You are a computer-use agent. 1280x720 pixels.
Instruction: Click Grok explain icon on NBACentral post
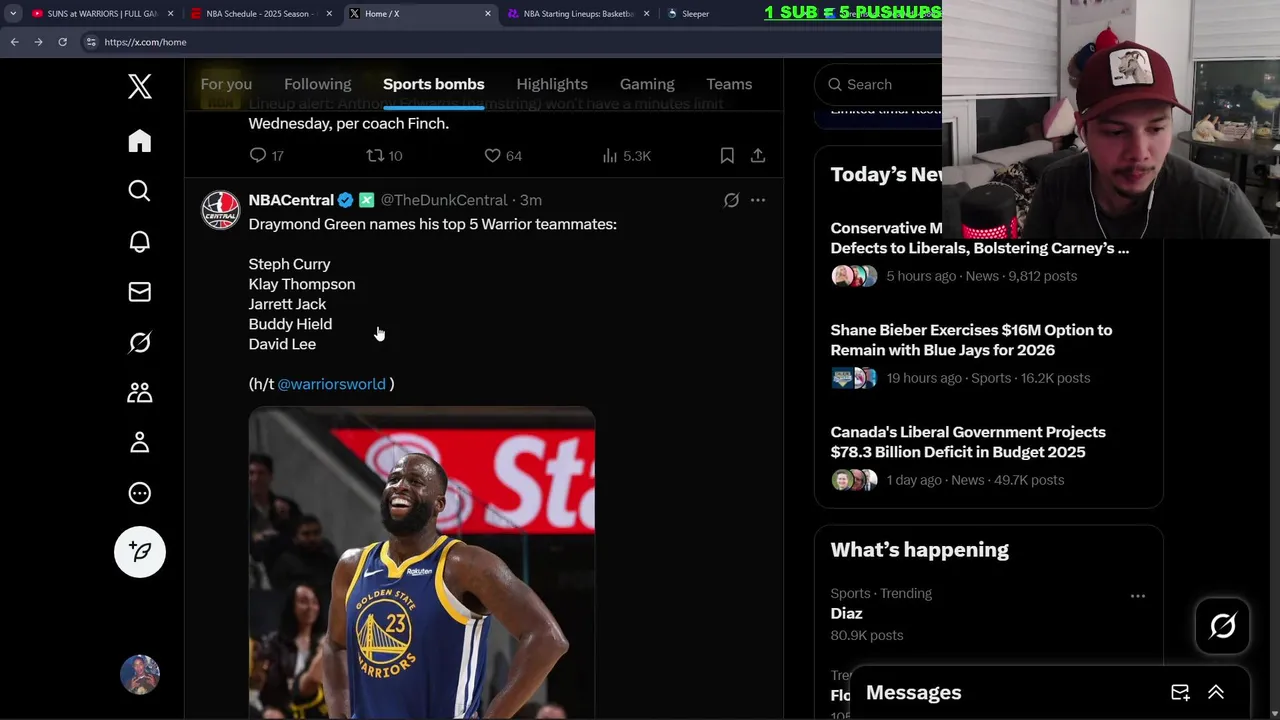click(x=731, y=200)
